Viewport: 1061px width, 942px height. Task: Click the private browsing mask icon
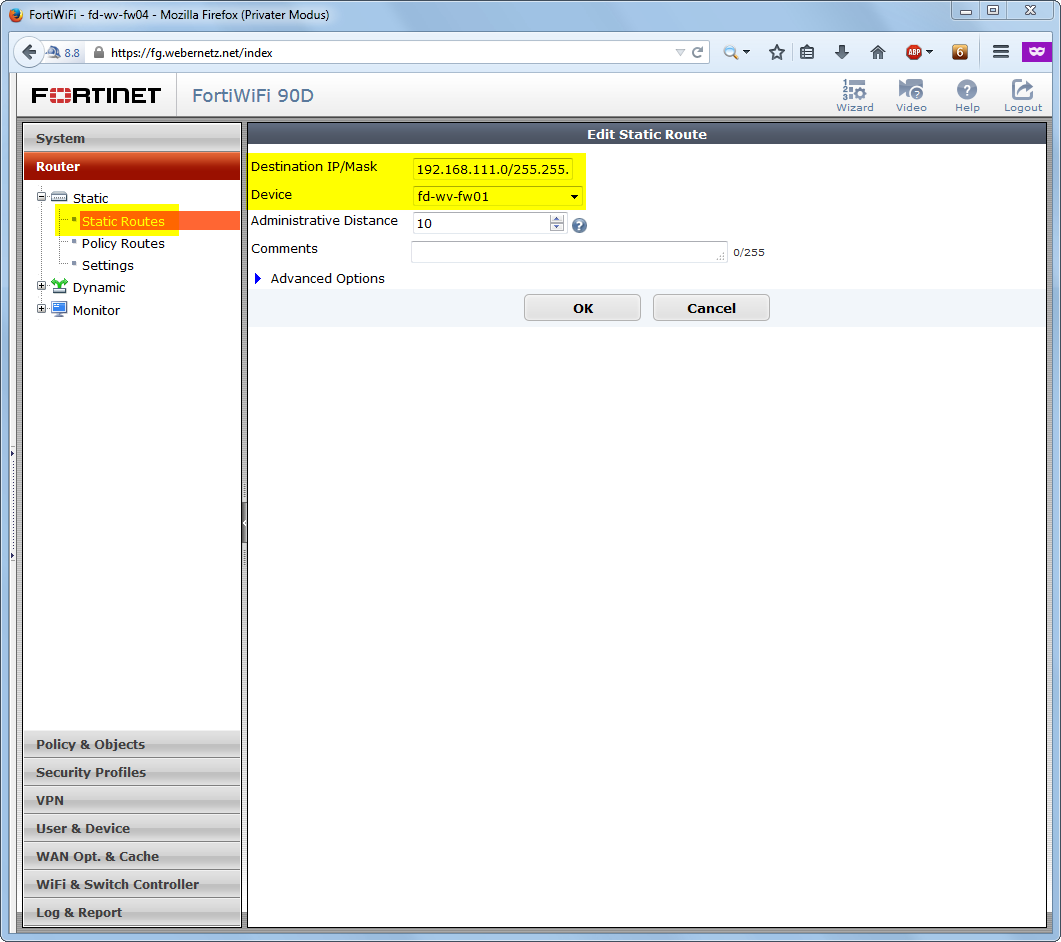click(1037, 51)
